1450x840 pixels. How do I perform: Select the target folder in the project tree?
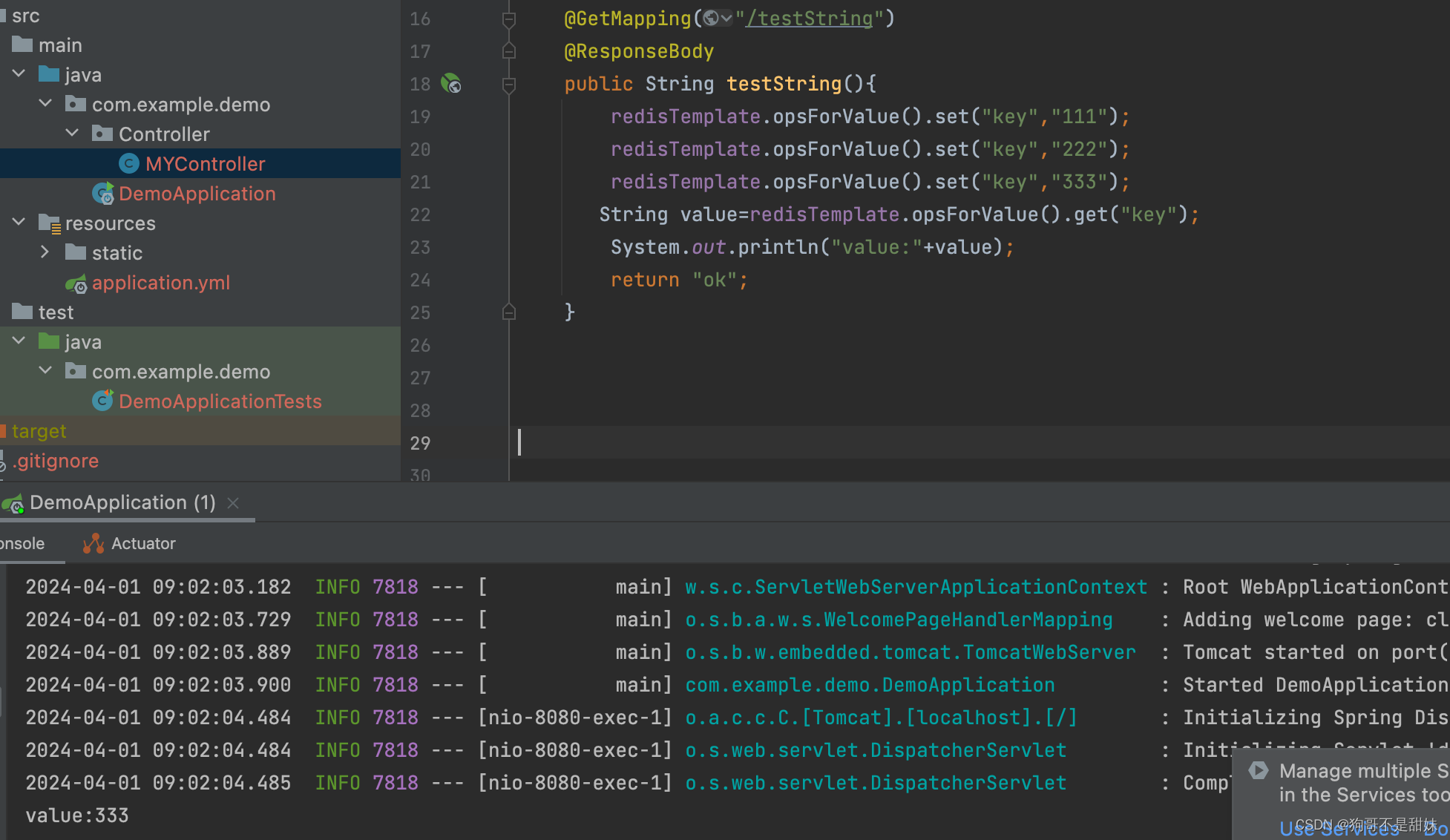[x=39, y=430]
